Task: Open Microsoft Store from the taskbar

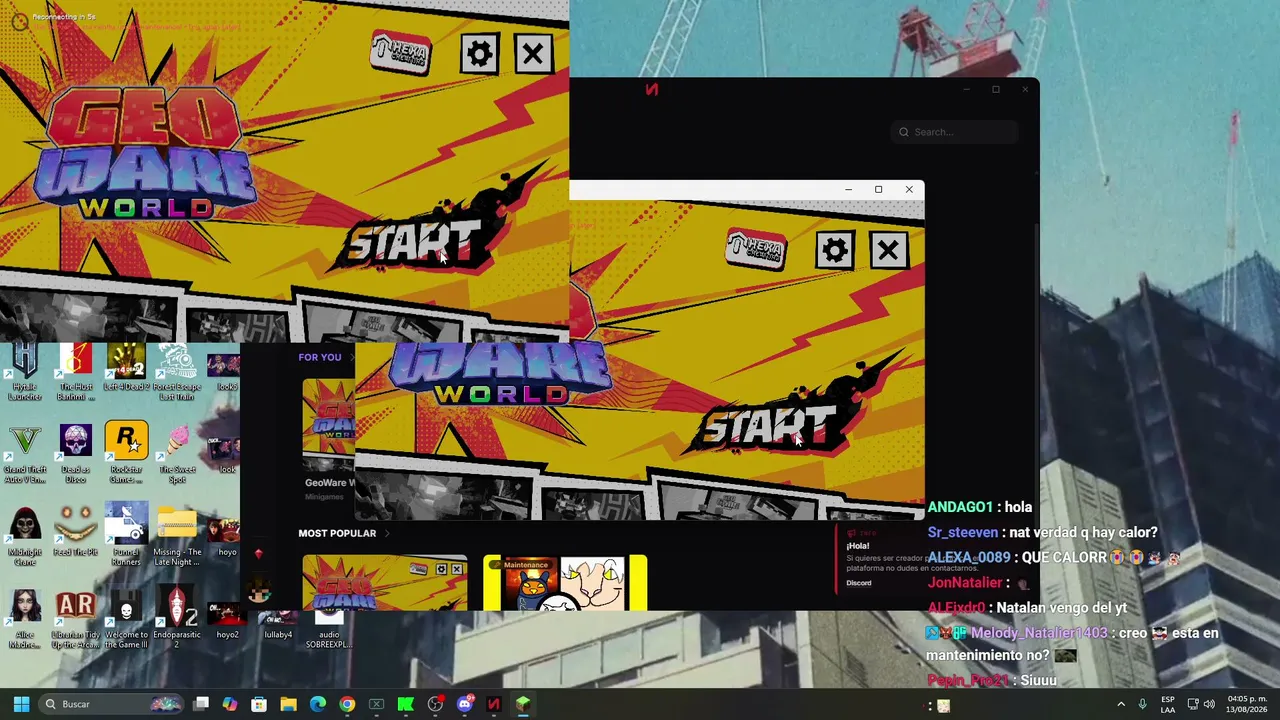Action: point(259,704)
